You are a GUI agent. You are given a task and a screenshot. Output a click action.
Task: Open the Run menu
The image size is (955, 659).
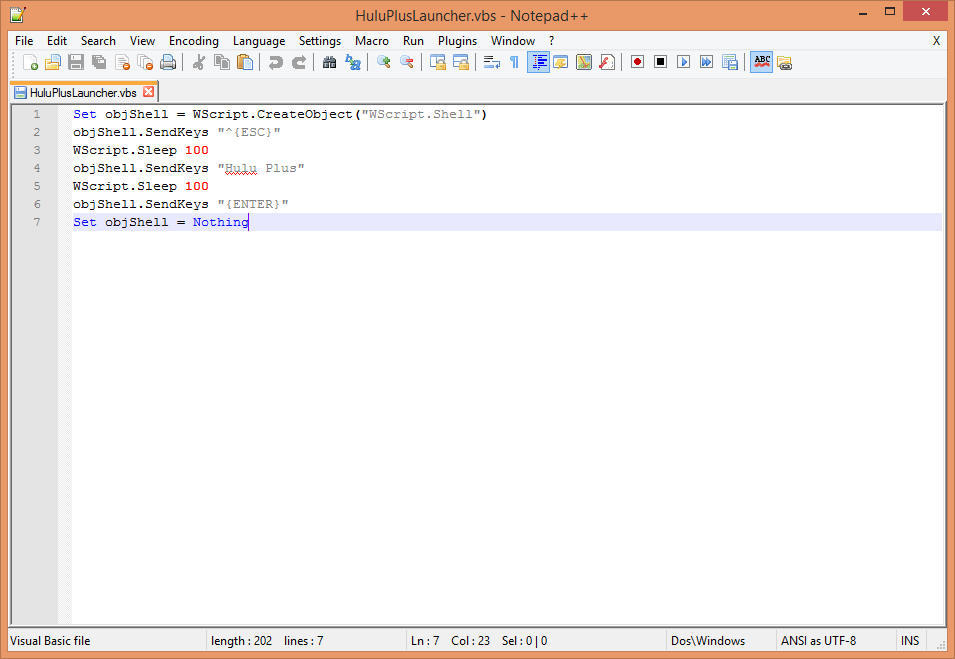pyautogui.click(x=413, y=41)
